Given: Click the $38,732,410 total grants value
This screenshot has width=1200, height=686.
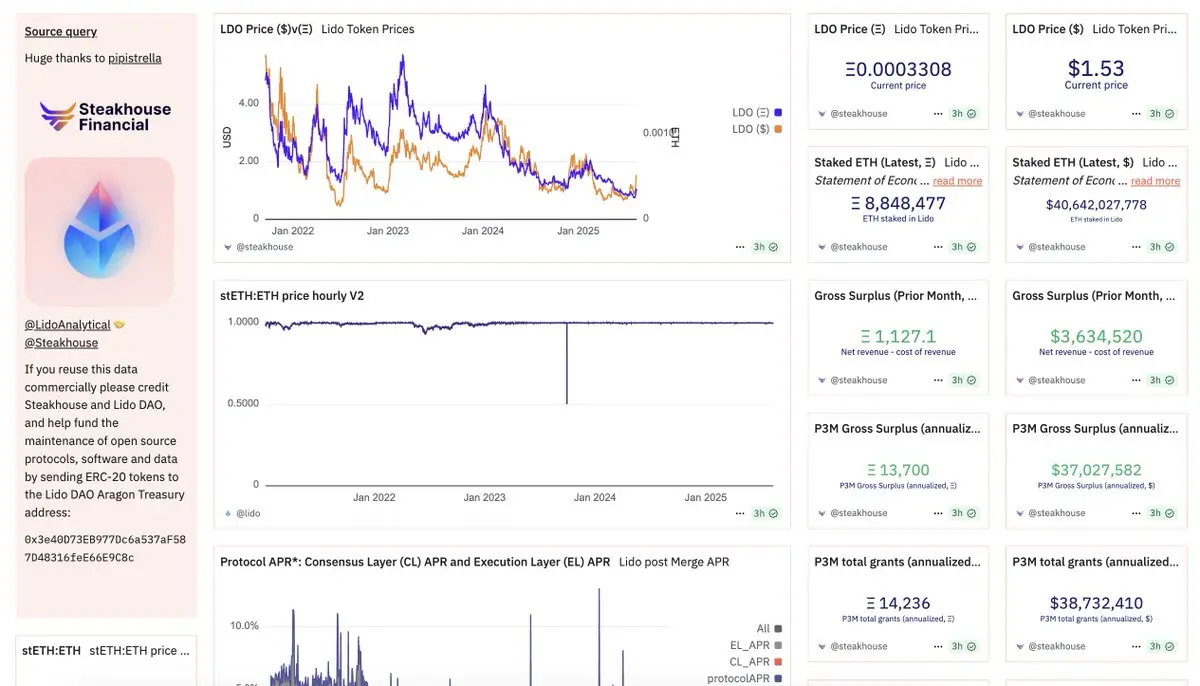Looking at the screenshot, I should pos(1096,603).
